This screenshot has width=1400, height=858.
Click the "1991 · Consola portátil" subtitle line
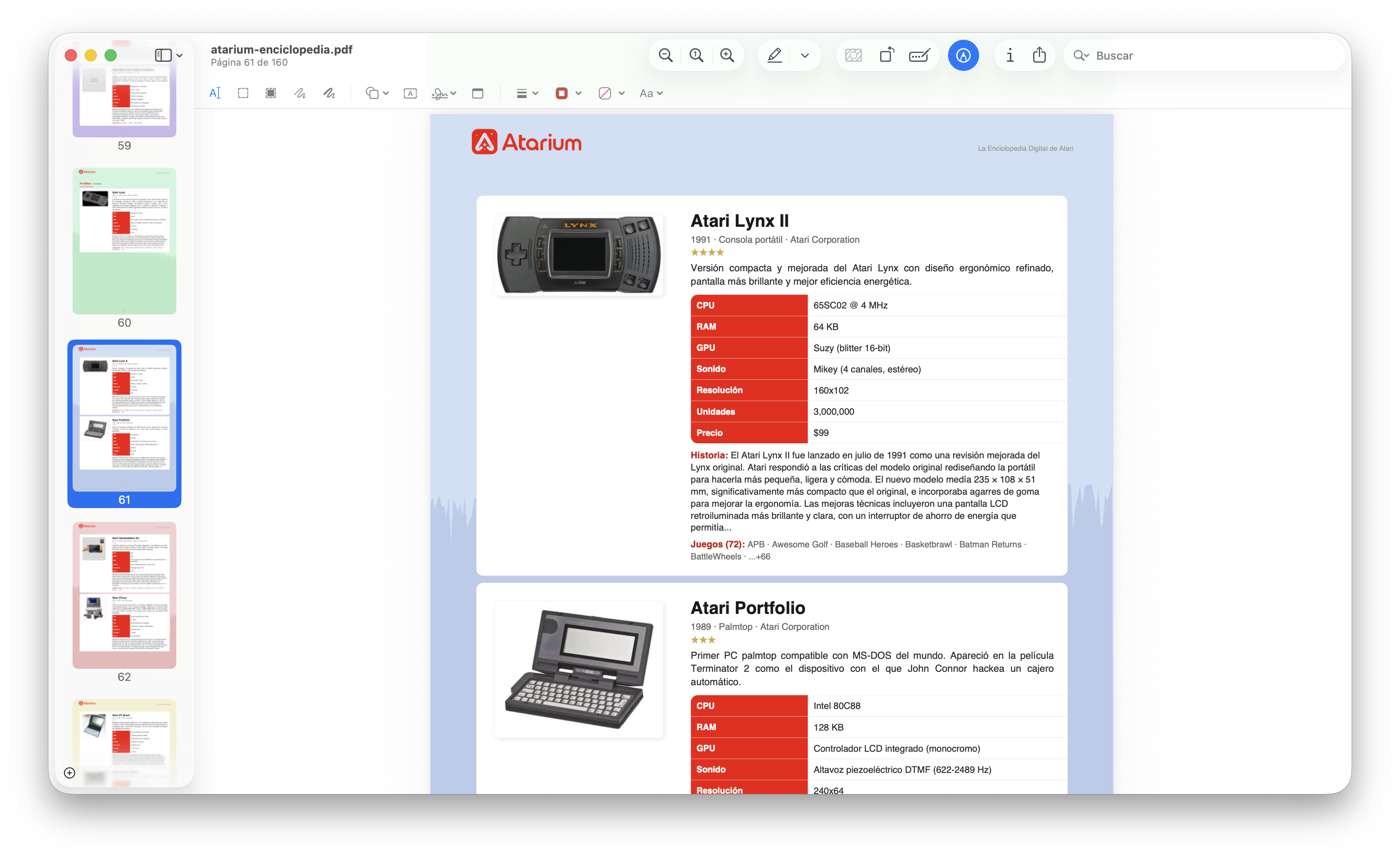pyautogui.click(x=775, y=240)
